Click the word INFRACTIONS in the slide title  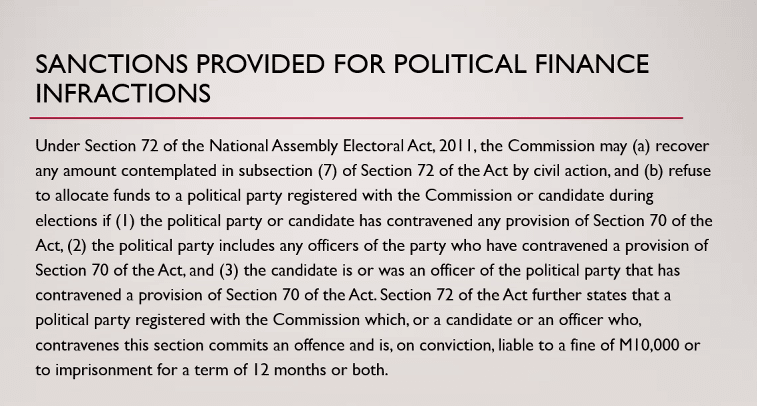click(123, 93)
